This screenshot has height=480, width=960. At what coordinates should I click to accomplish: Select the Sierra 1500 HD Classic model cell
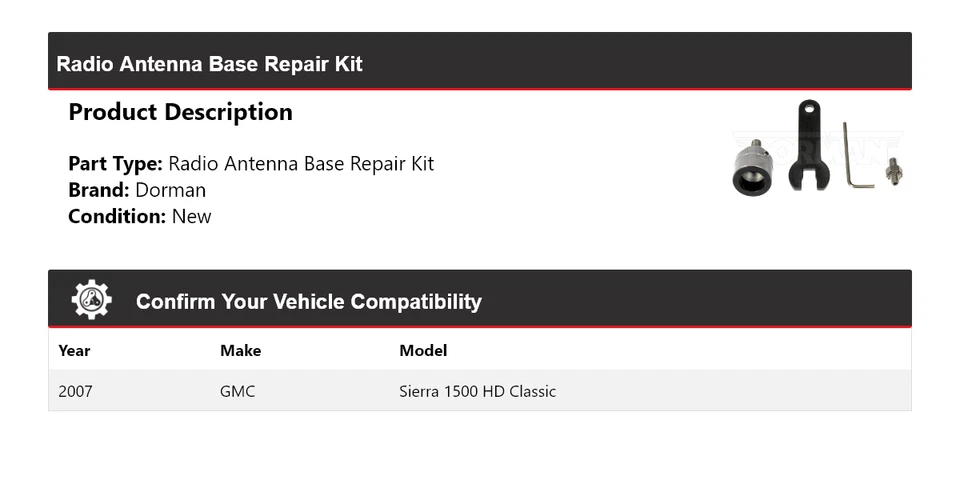point(477,391)
